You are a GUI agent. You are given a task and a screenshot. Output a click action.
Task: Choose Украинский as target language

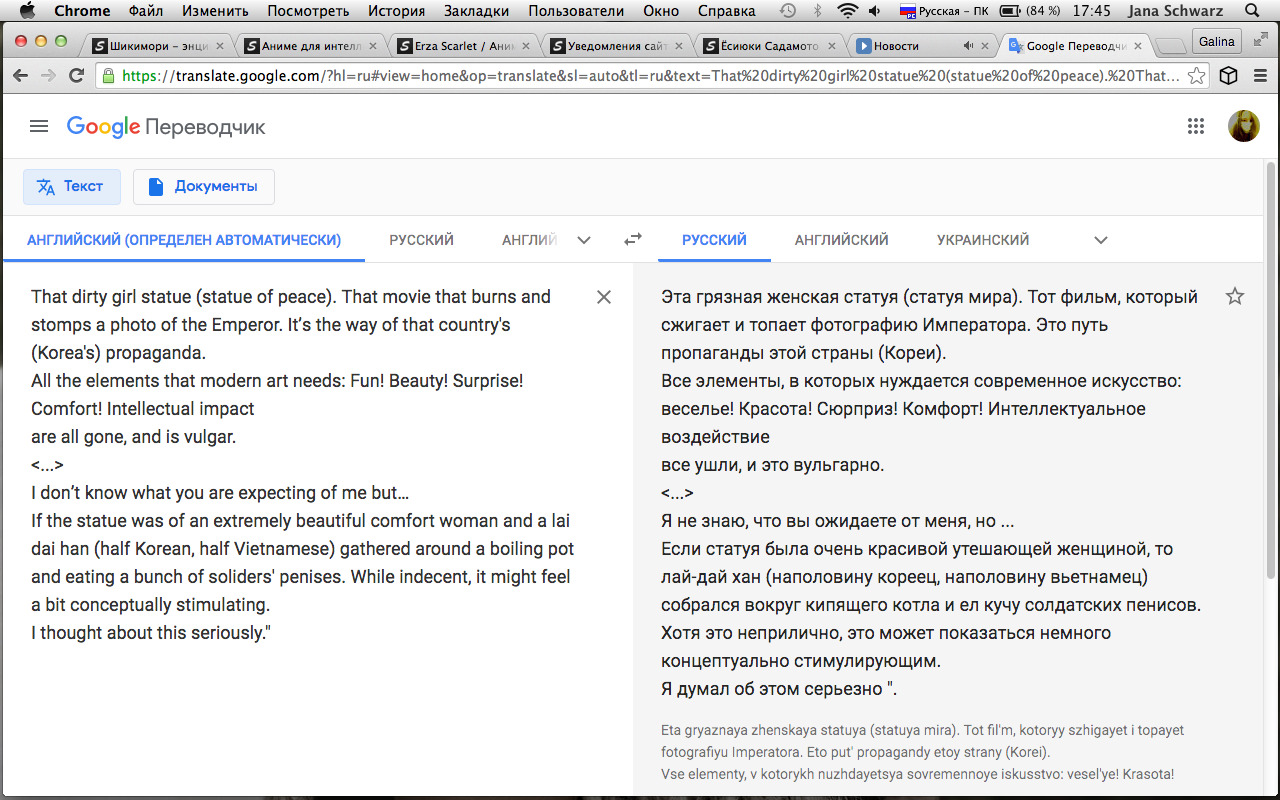pos(982,240)
